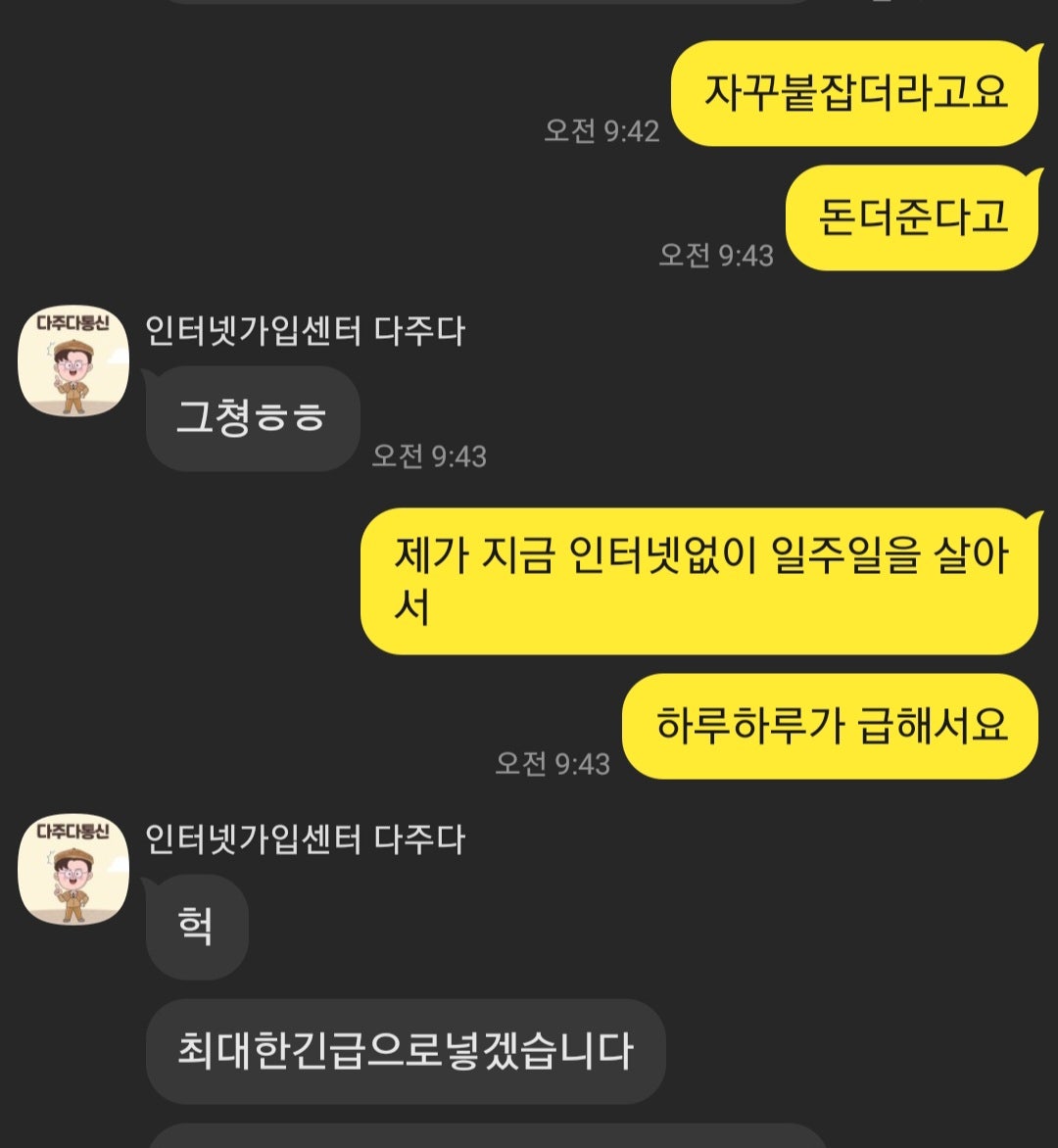Select the 그청ㅎㅎ reply bubble
1058x1148 pixels.
(x=253, y=418)
